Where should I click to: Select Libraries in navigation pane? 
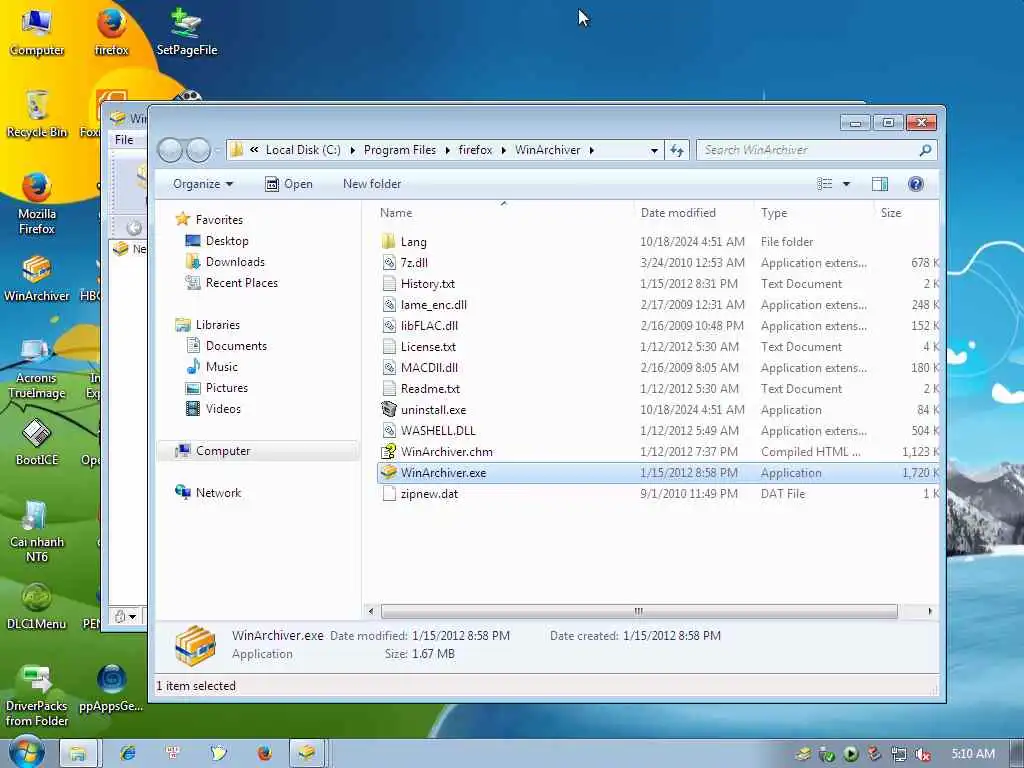[x=217, y=325]
